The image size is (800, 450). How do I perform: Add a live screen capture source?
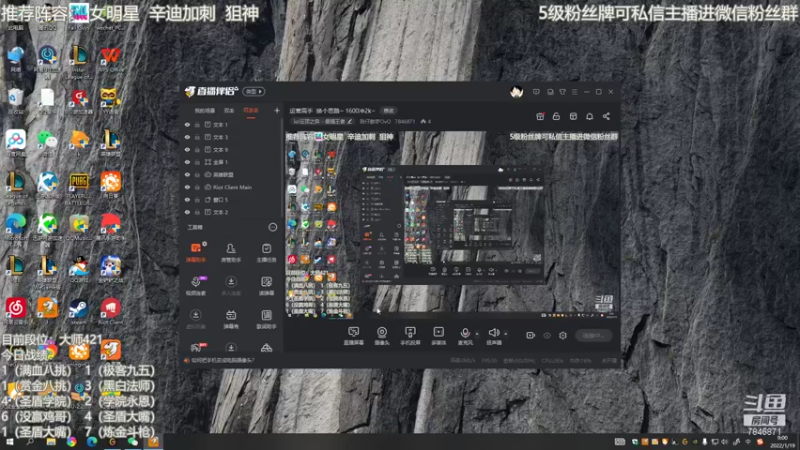[x=354, y=336]
